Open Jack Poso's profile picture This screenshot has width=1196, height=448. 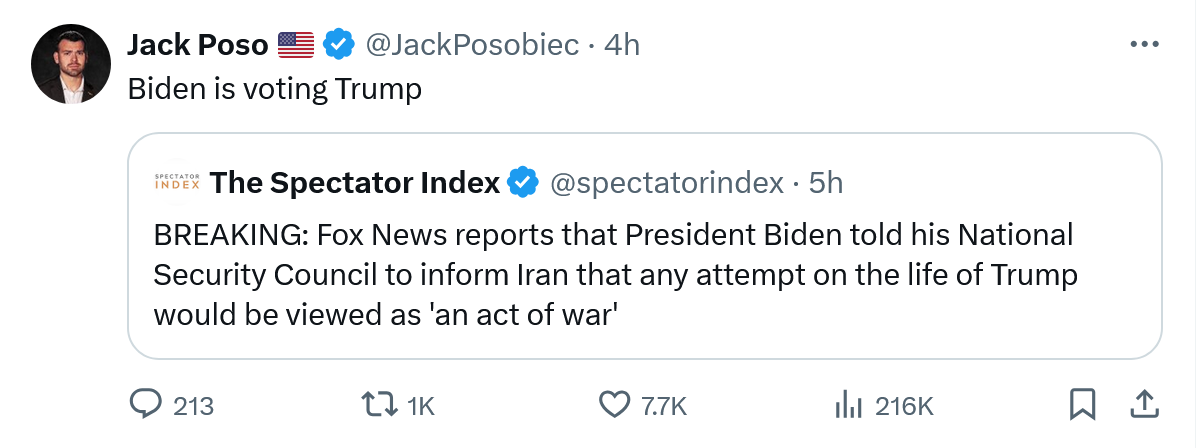pyautogui.click(x=70, y=64)
